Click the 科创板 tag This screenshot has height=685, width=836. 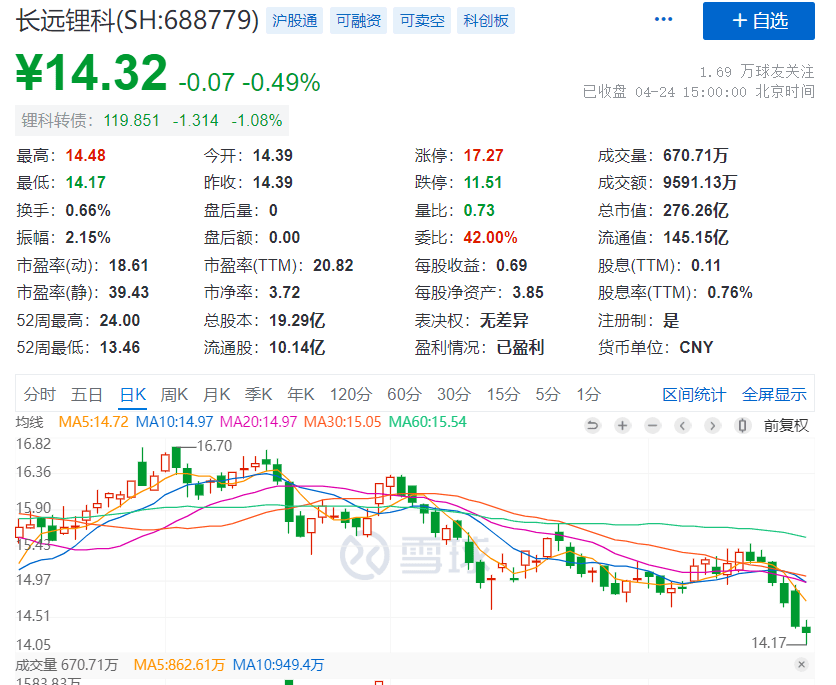click(486, 21)
